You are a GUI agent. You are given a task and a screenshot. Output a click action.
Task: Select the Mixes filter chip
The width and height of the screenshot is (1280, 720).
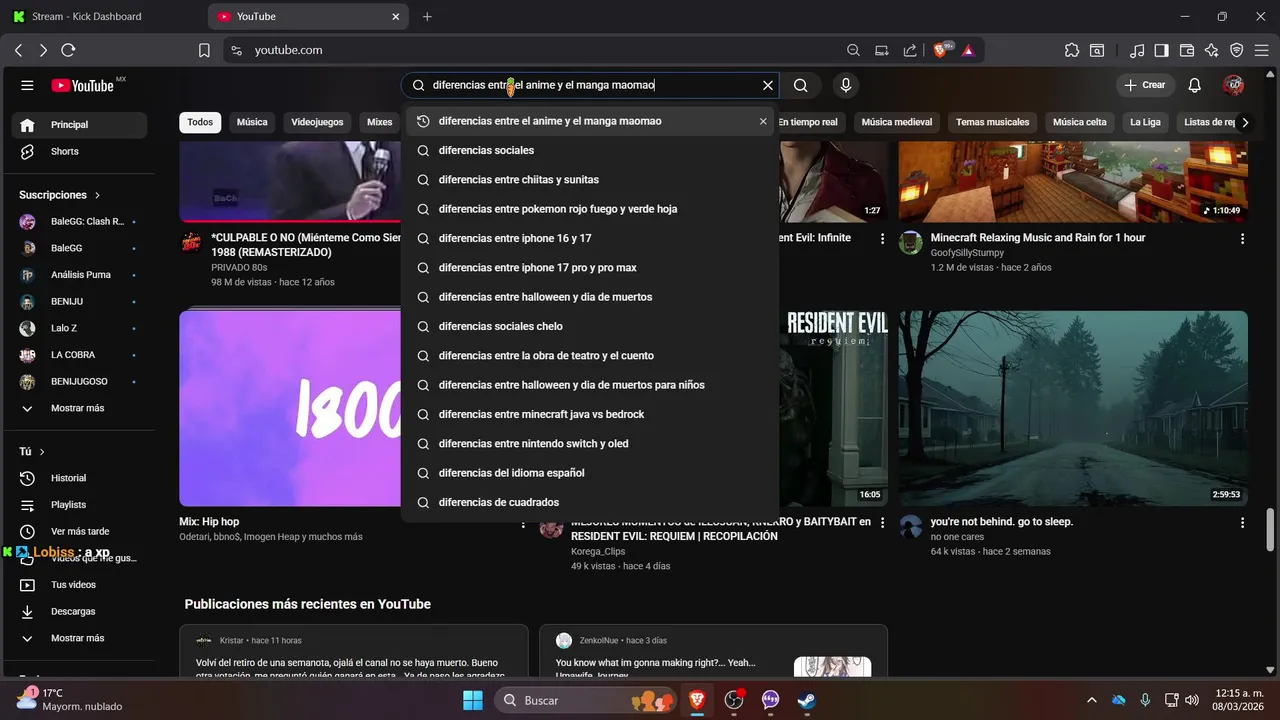pos(380,122)
